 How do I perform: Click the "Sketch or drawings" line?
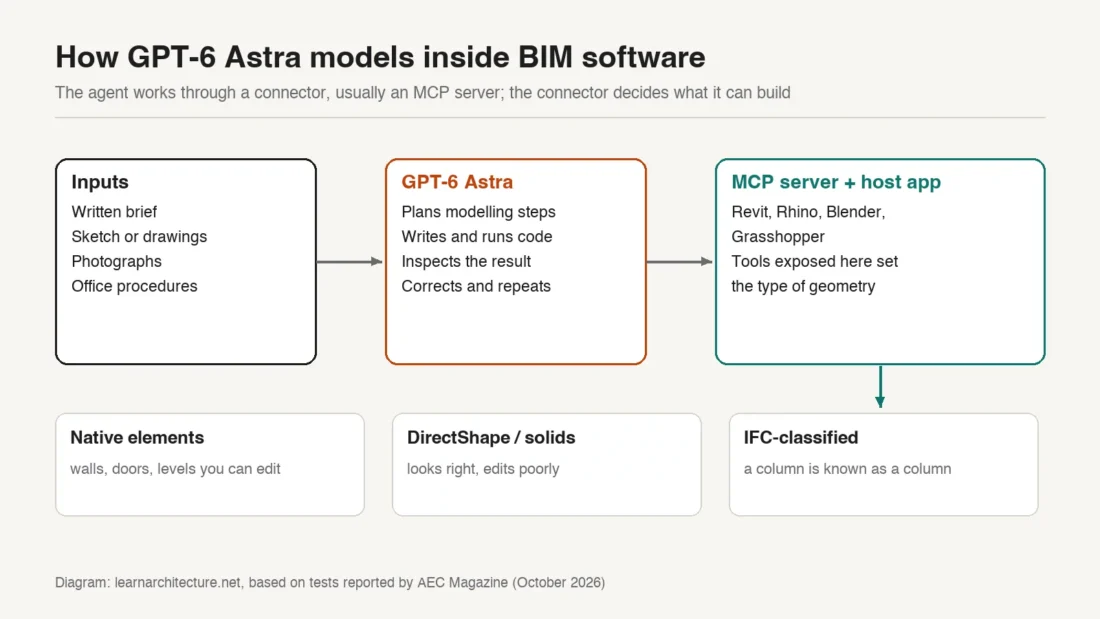139,237
